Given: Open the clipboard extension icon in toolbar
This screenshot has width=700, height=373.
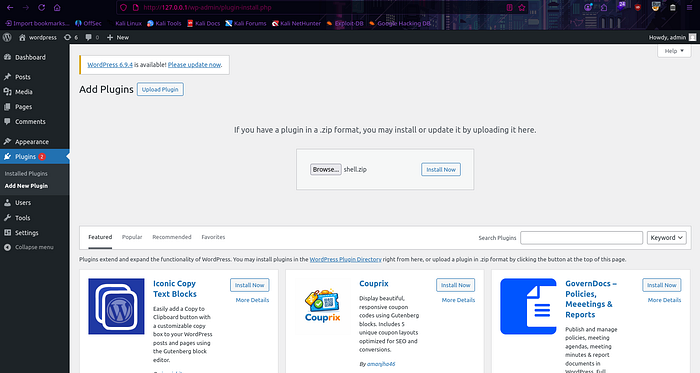Looking at the screenshot, I should 673,8.
